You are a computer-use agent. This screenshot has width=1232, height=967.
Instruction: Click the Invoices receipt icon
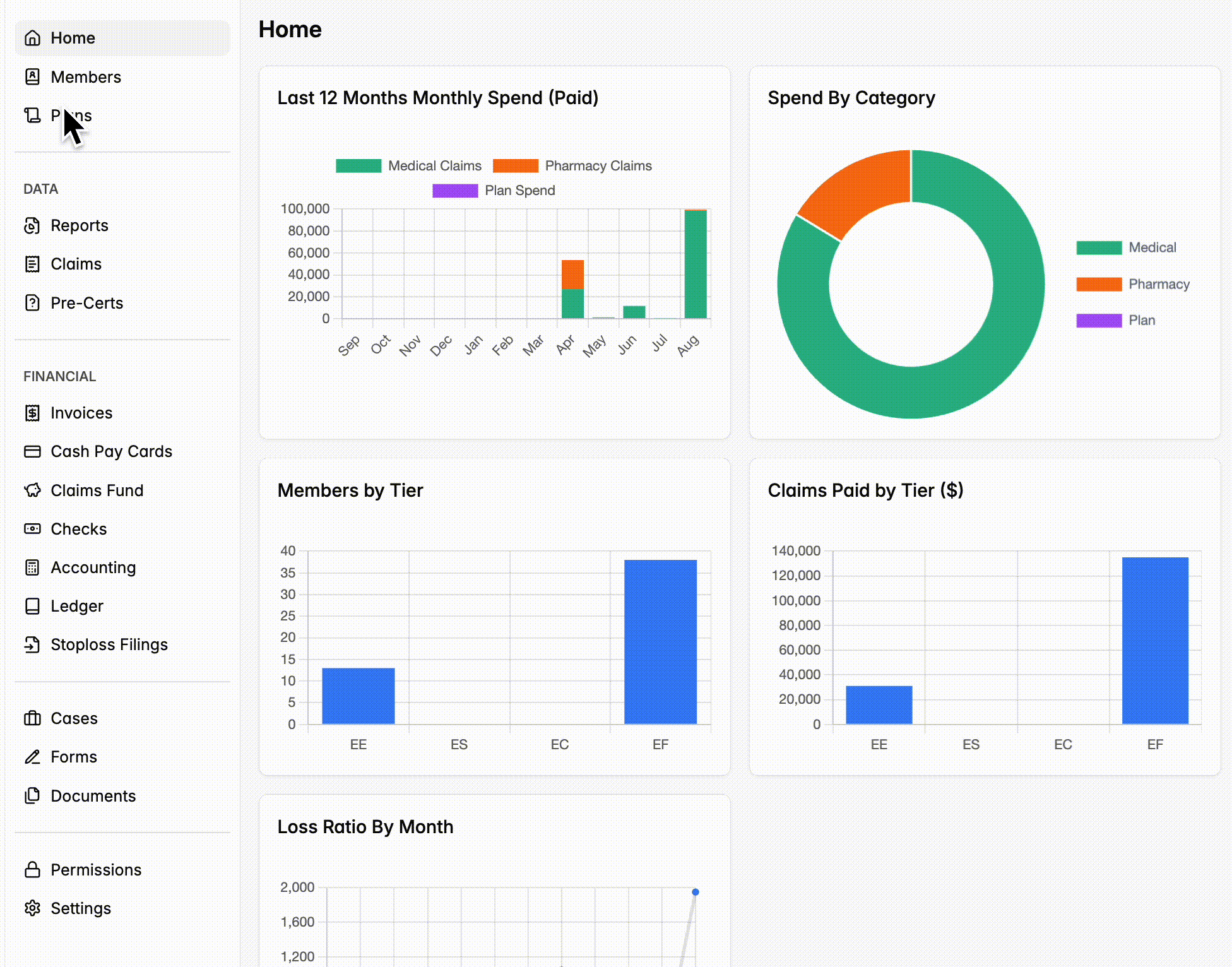pos(32,413)
